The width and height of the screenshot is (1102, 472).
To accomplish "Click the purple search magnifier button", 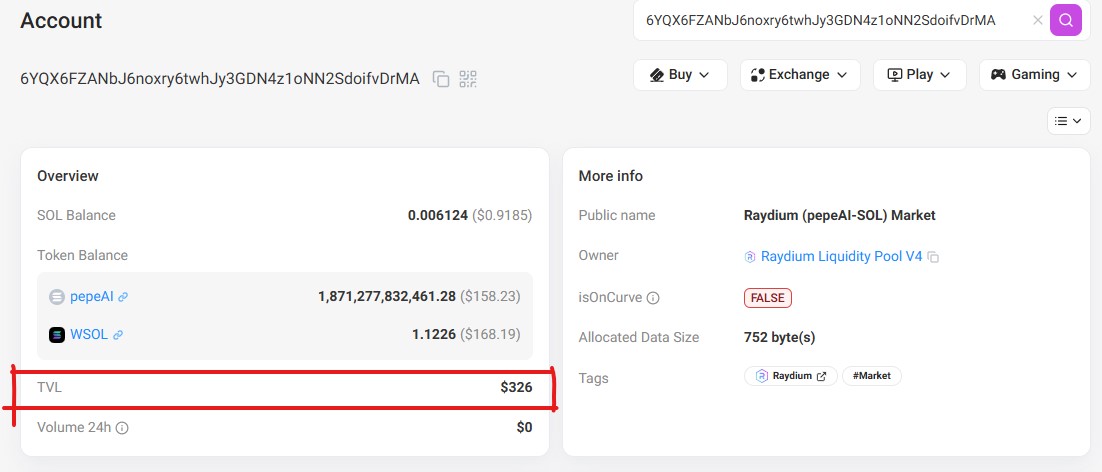I will [x=1065, y=20].
